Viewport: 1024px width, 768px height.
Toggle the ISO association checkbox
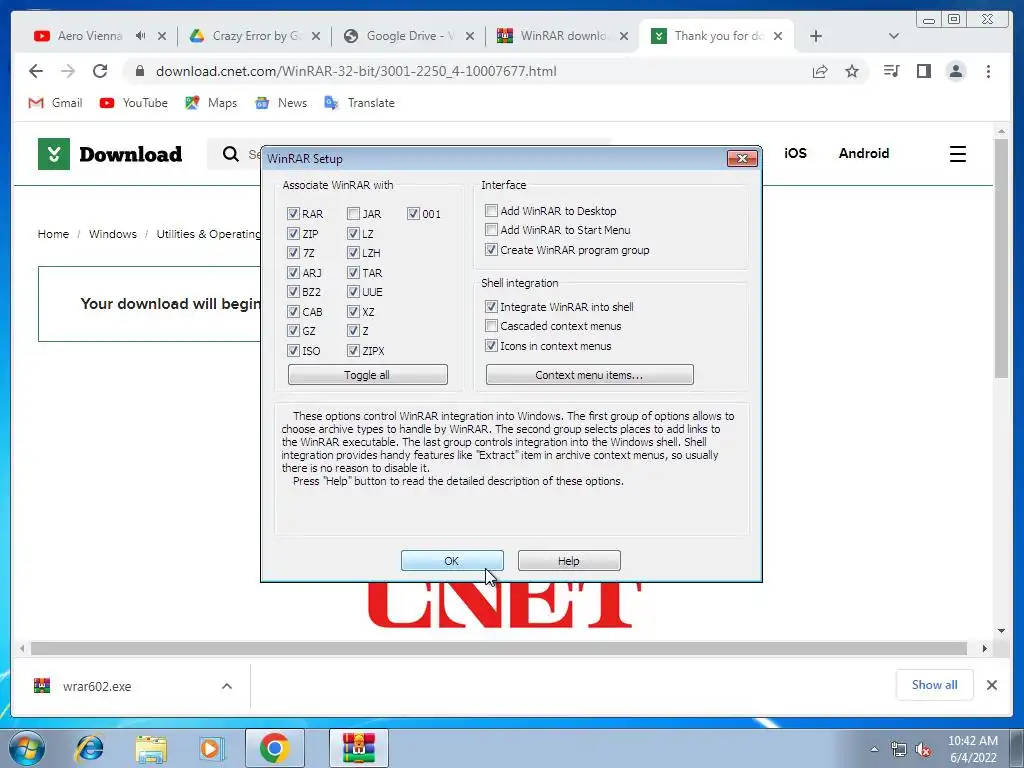tap(293, 351)
